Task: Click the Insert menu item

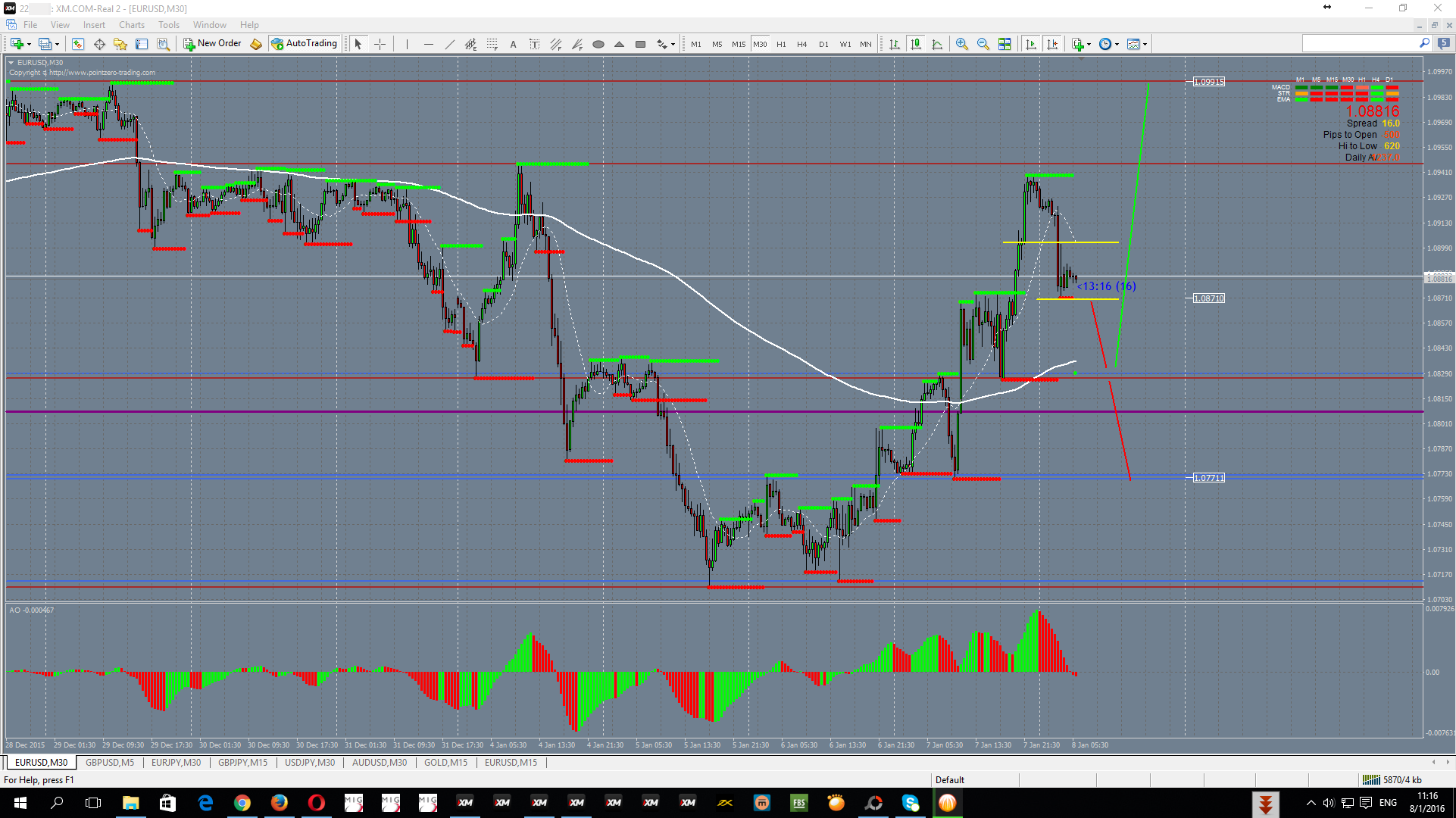Action: click(94, 25)
